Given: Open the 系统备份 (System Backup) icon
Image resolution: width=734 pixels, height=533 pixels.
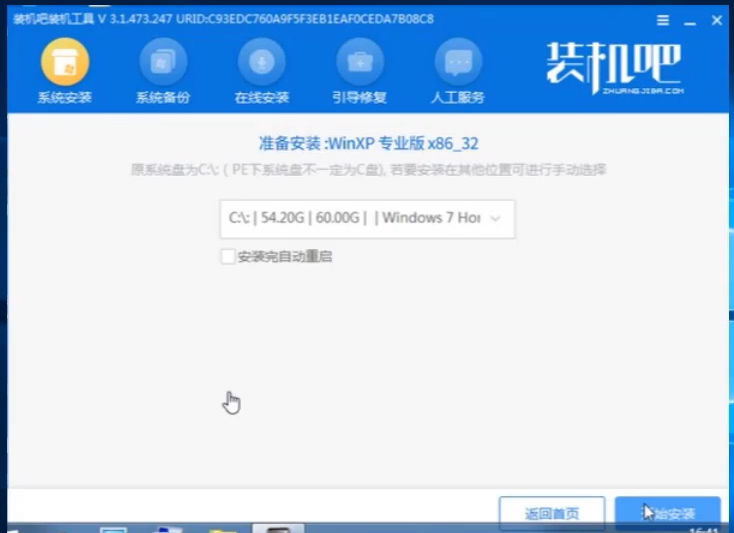Looking at the screenshot, I should (162, 63).
